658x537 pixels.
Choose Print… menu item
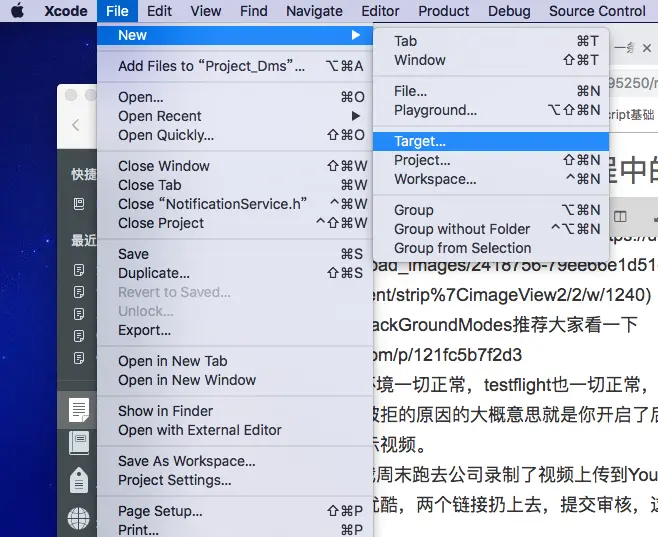coord(235,529)
